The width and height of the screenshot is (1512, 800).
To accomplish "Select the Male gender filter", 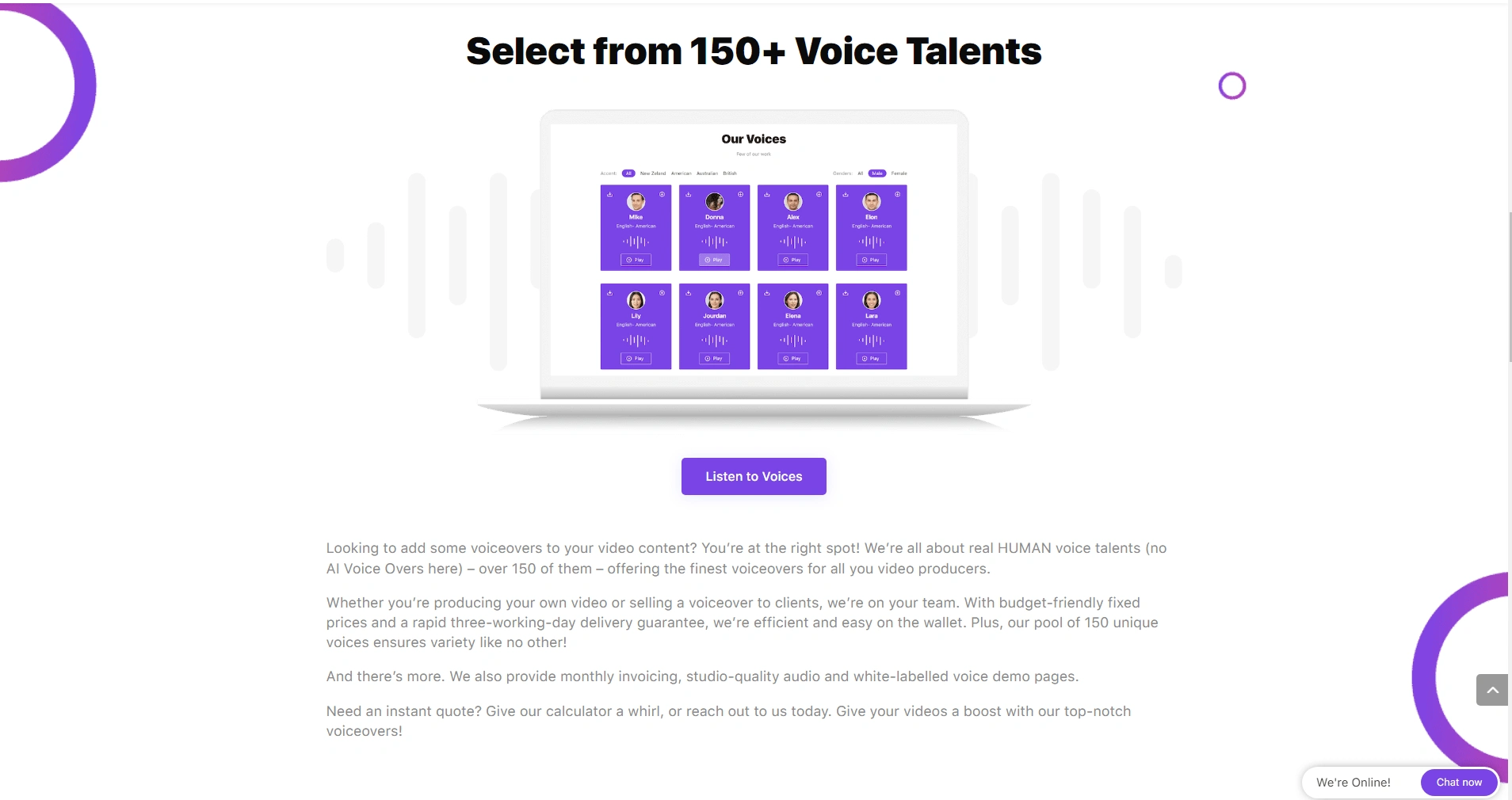I will 877,173.
